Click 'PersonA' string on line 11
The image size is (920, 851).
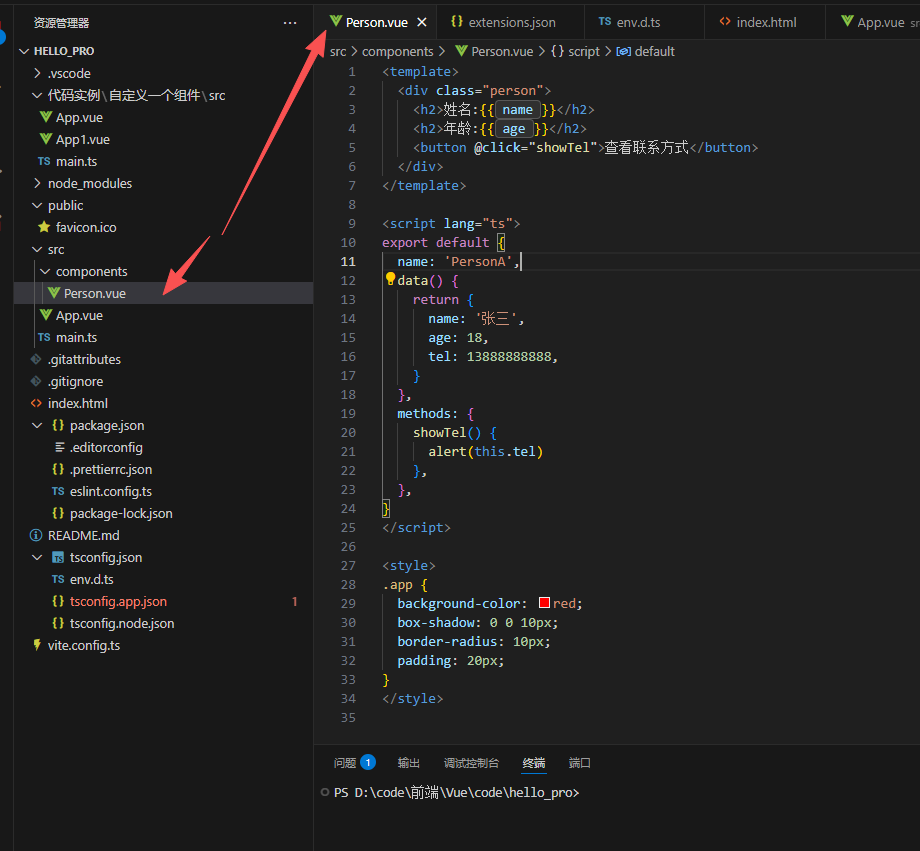(x=478, y=262)
